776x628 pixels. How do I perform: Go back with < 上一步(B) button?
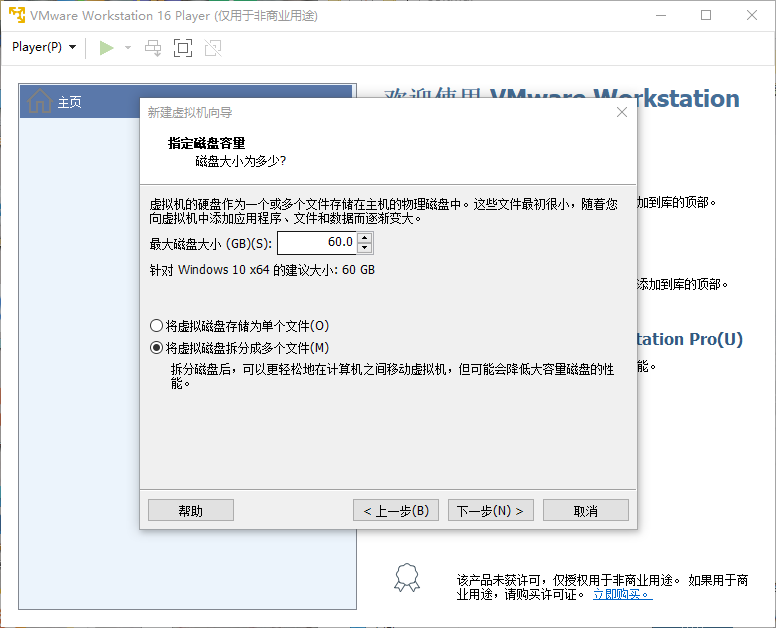pos(396,510)
